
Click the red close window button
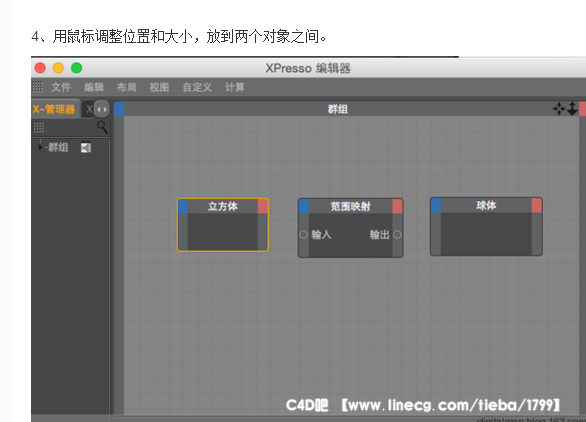40,68
